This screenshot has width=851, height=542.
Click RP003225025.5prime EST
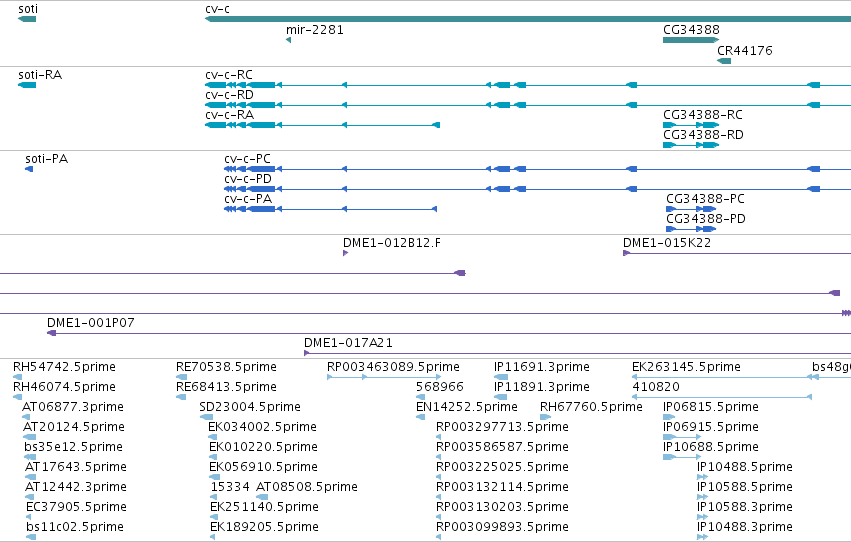pos(439,477)
